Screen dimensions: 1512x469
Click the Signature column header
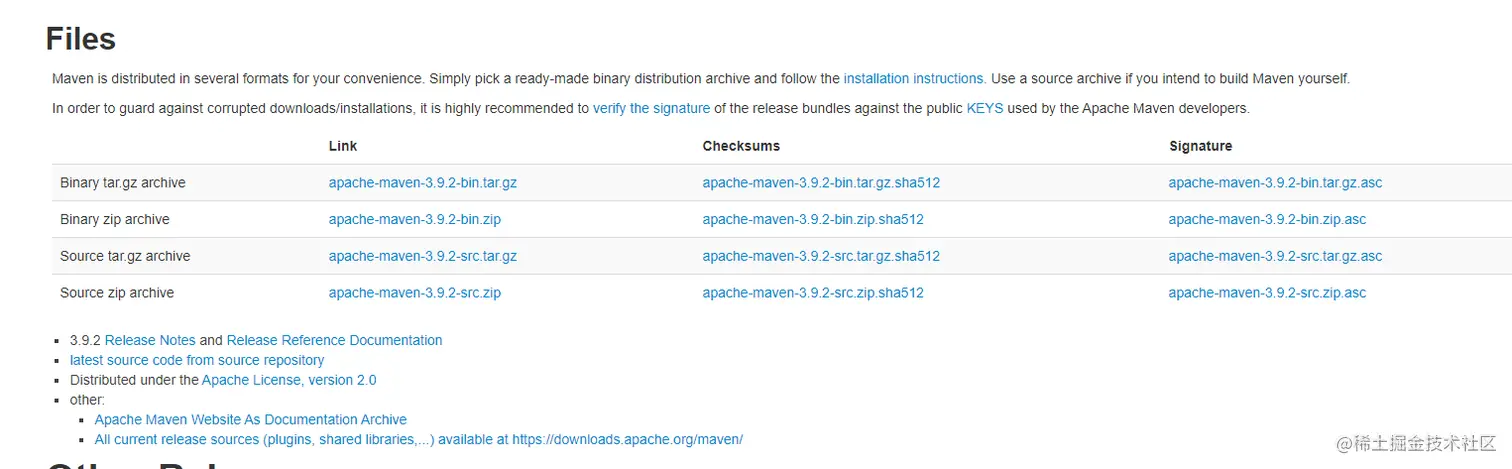(1201, 146)
